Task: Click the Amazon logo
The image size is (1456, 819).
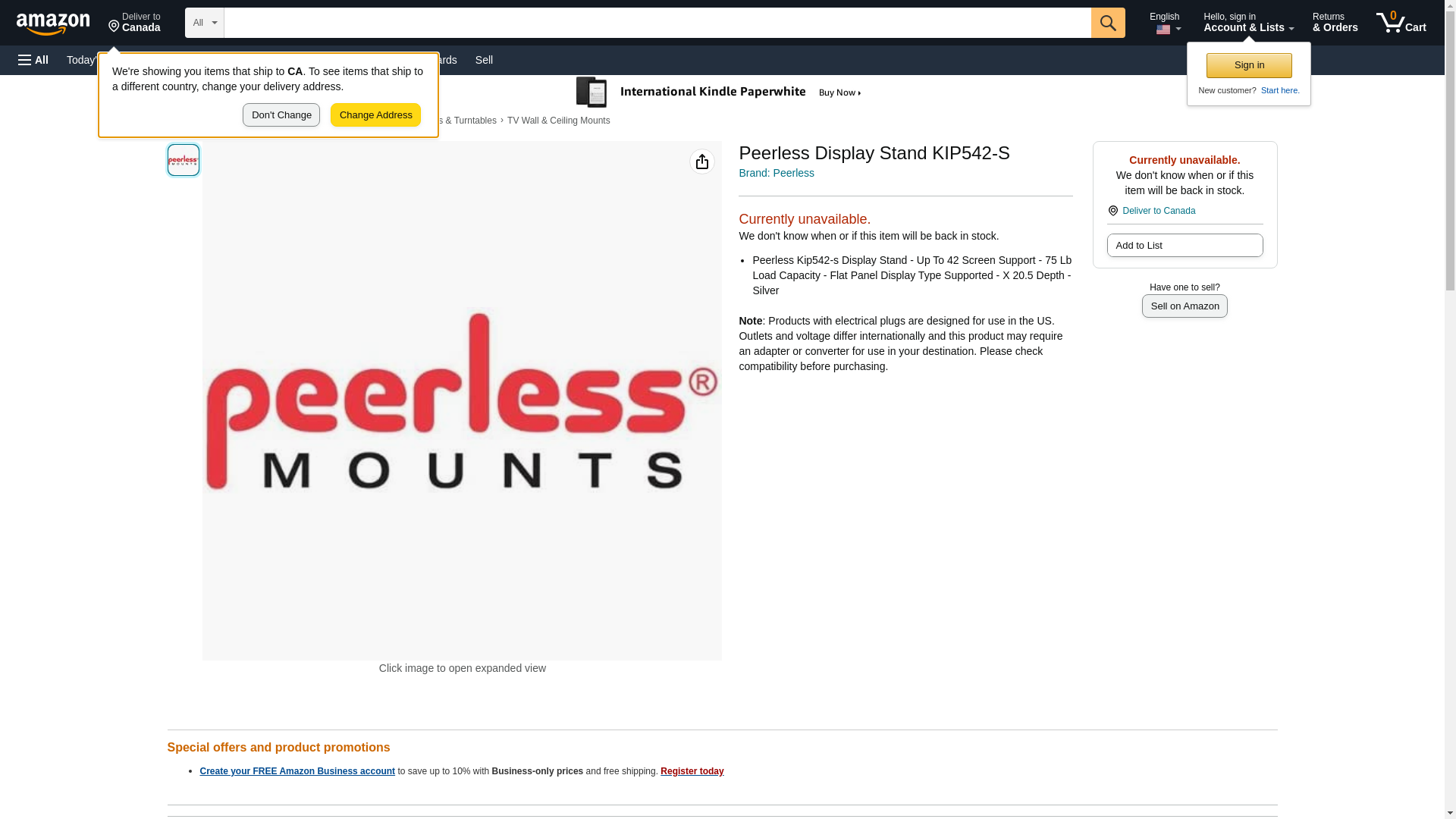Action: click(53, 24)
